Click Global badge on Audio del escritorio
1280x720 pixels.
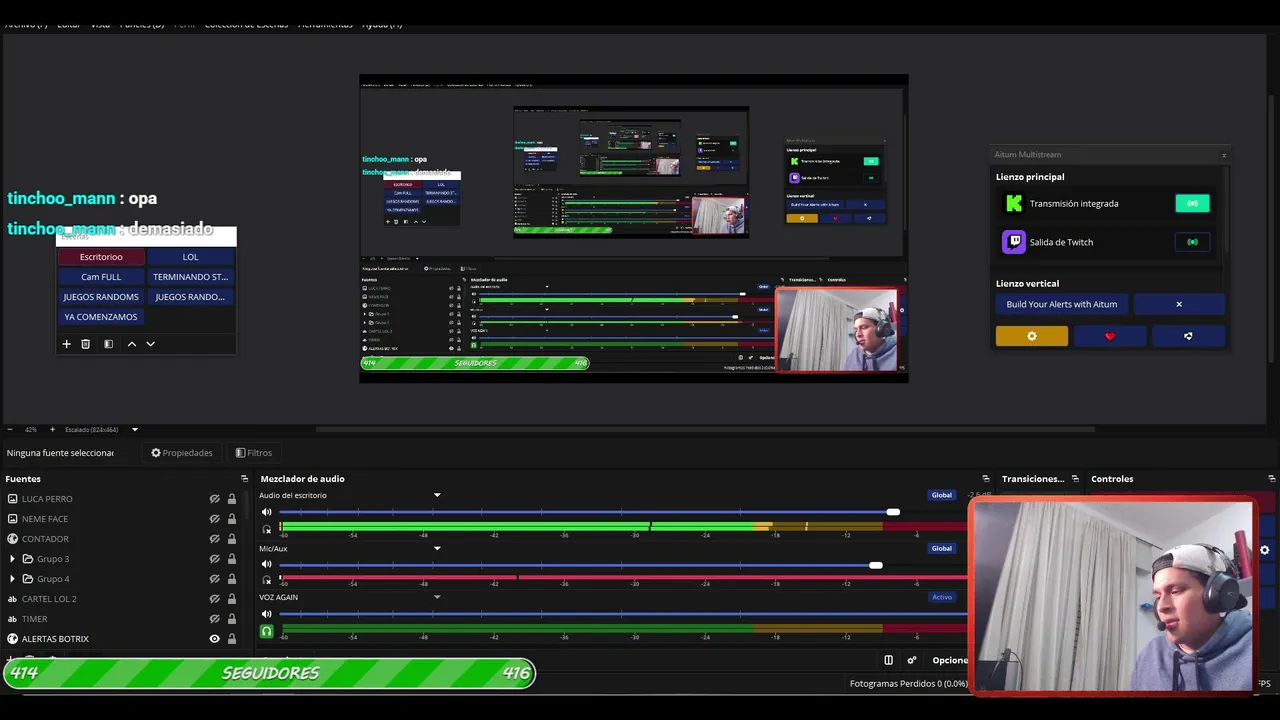(x=942, y=495)
